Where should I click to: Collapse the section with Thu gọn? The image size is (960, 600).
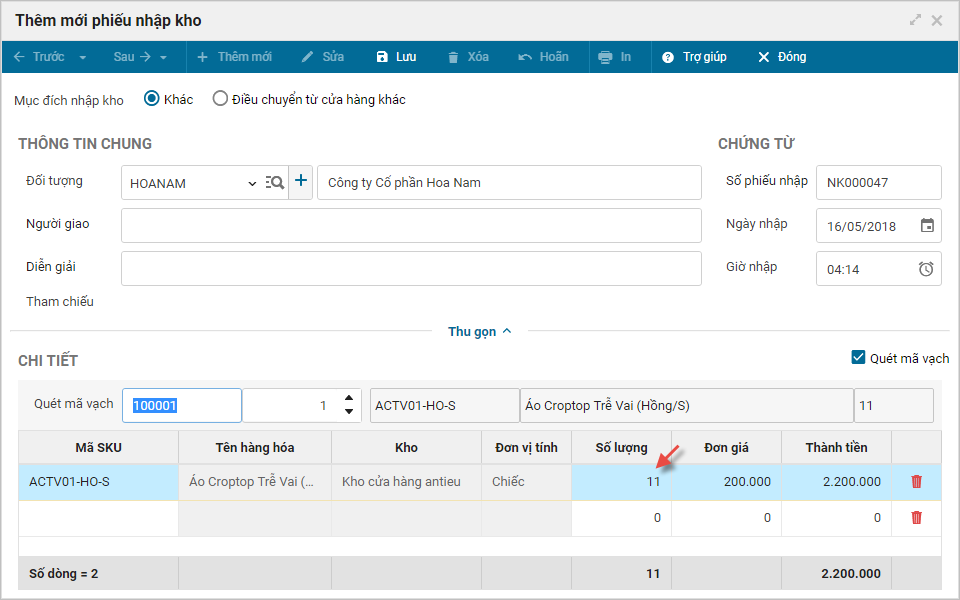pyautogui.click(x=479, y=331)
